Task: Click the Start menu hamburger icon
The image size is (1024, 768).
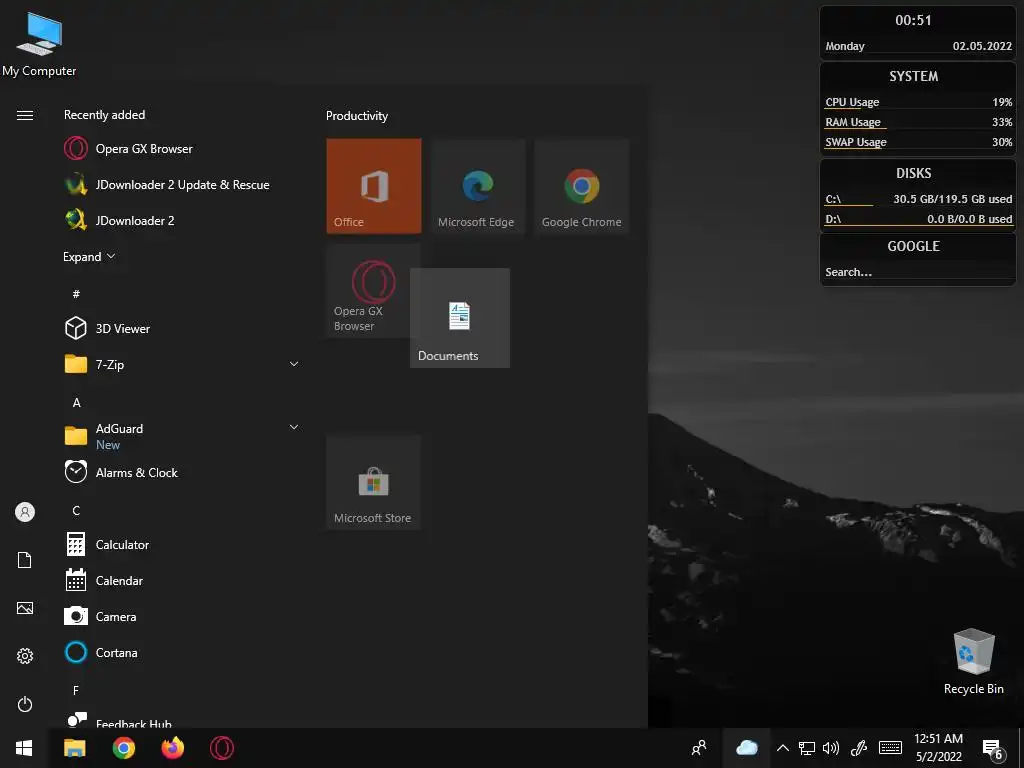Action: [x=25, y=116]
